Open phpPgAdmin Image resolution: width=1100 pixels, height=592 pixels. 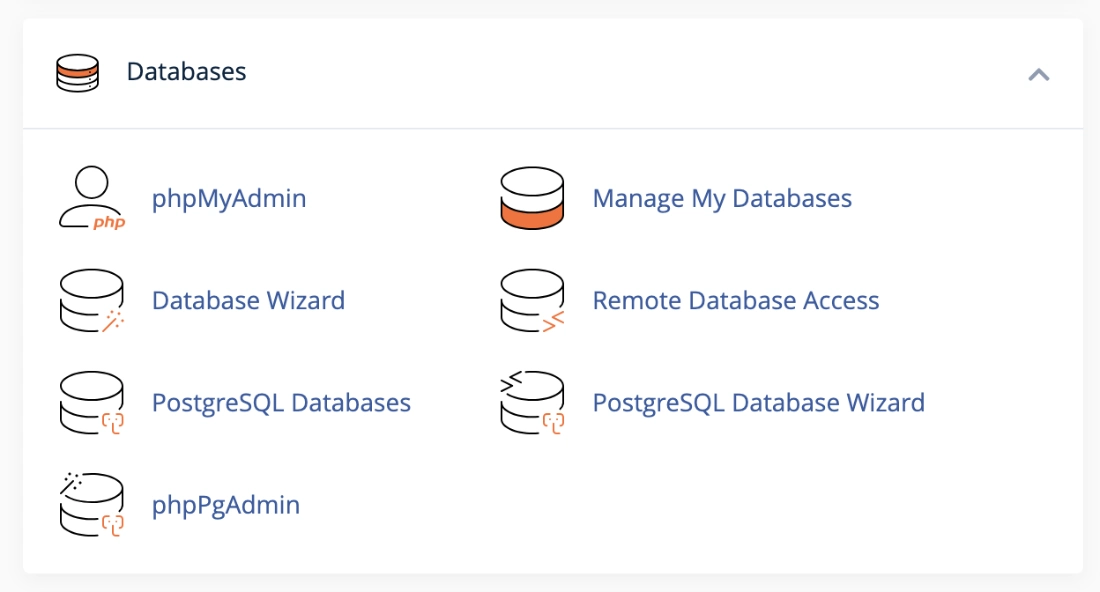tap(225, 504)
